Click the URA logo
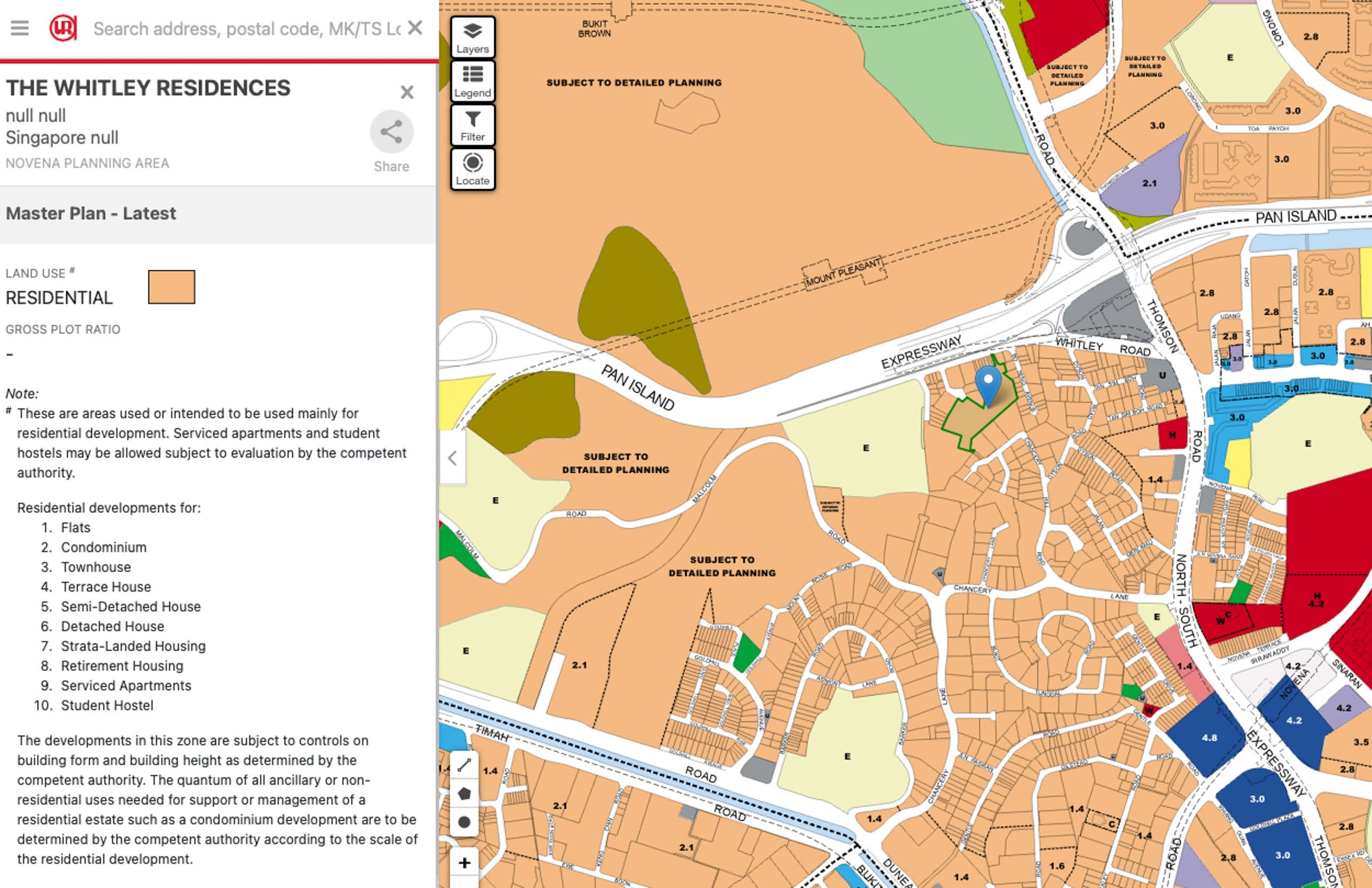This screenshot has height=888, width=1372. click(x=63, y=28)
